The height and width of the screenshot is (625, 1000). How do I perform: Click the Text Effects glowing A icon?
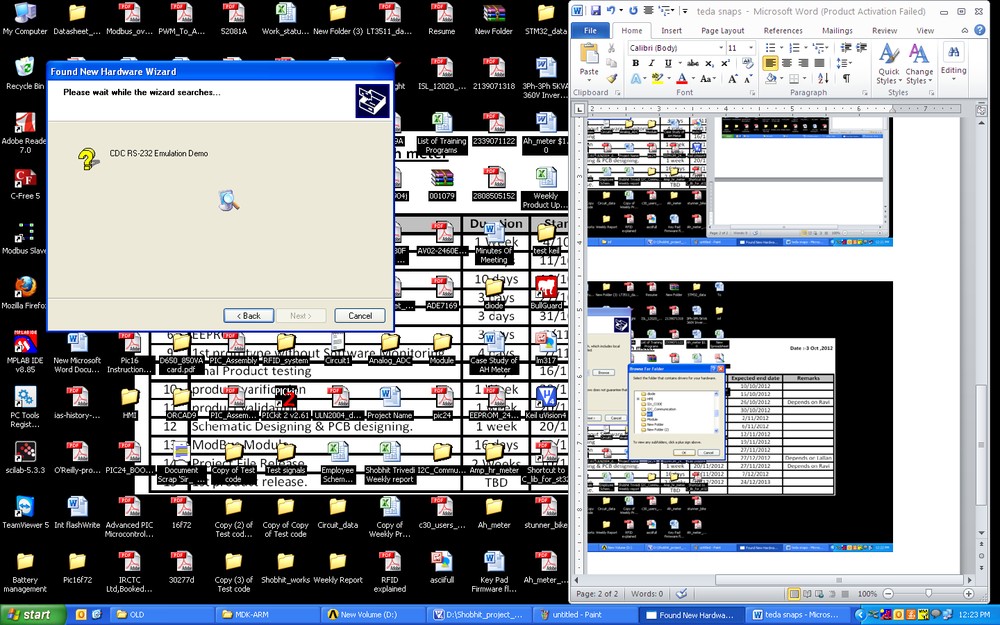pyautogui.click(x=636, y=78)
